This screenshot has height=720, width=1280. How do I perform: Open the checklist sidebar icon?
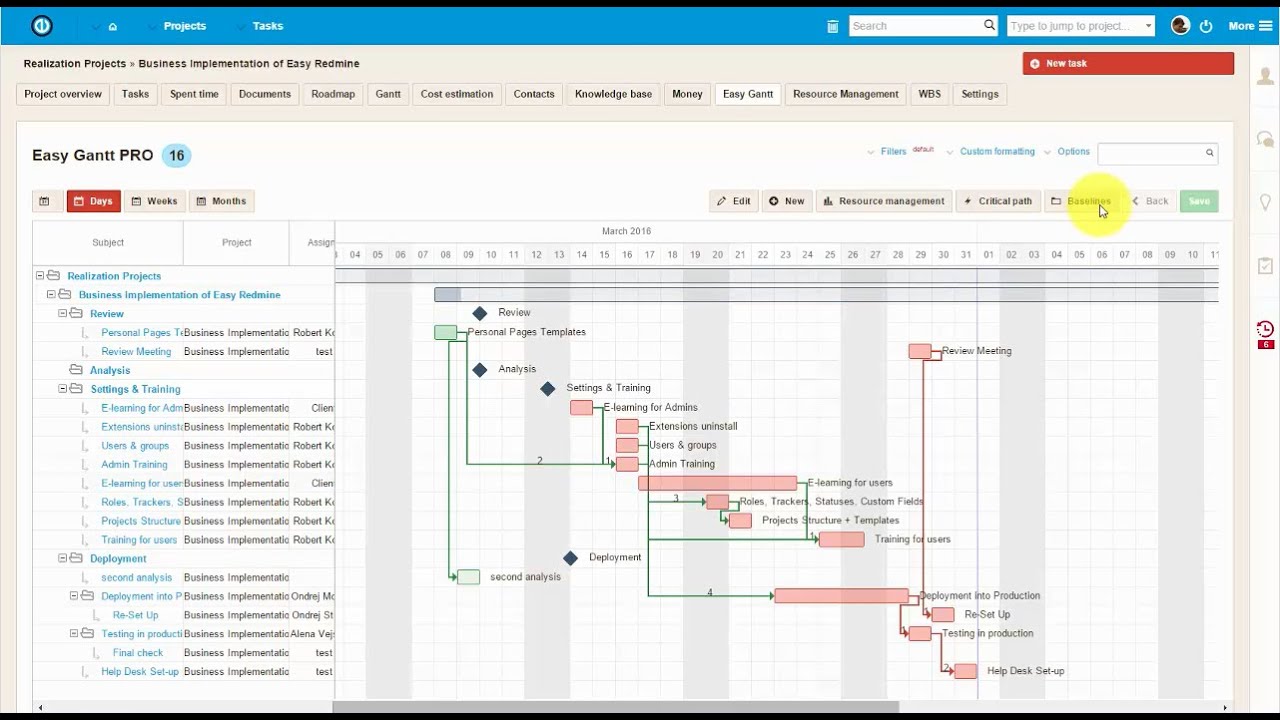point(1266,266)
